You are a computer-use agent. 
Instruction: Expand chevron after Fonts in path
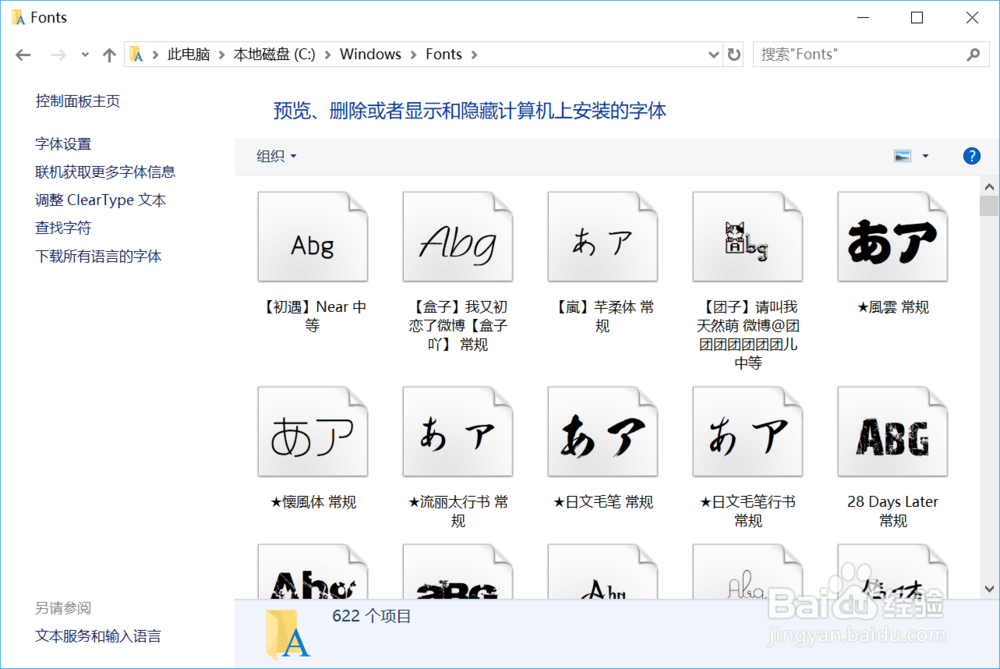pos(474,55)
